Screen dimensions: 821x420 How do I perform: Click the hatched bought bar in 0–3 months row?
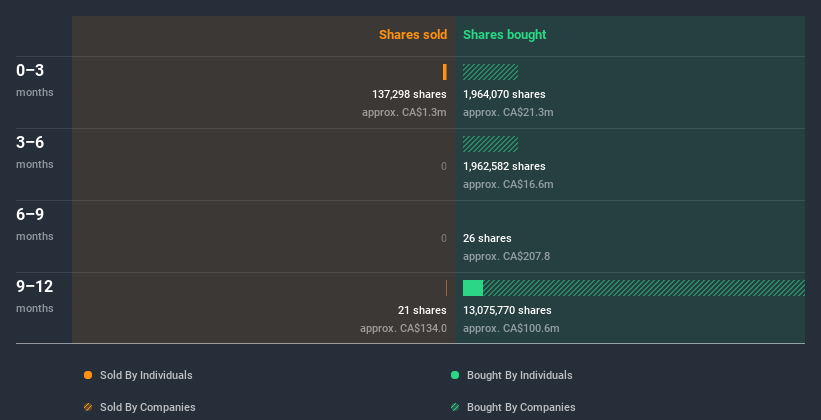point(491,72)
